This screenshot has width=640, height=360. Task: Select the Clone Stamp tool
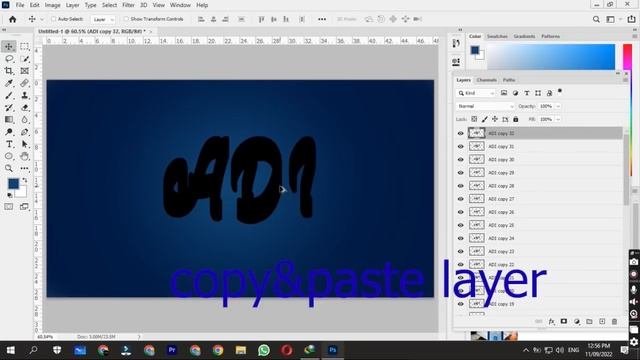click(x=24, y=96)
